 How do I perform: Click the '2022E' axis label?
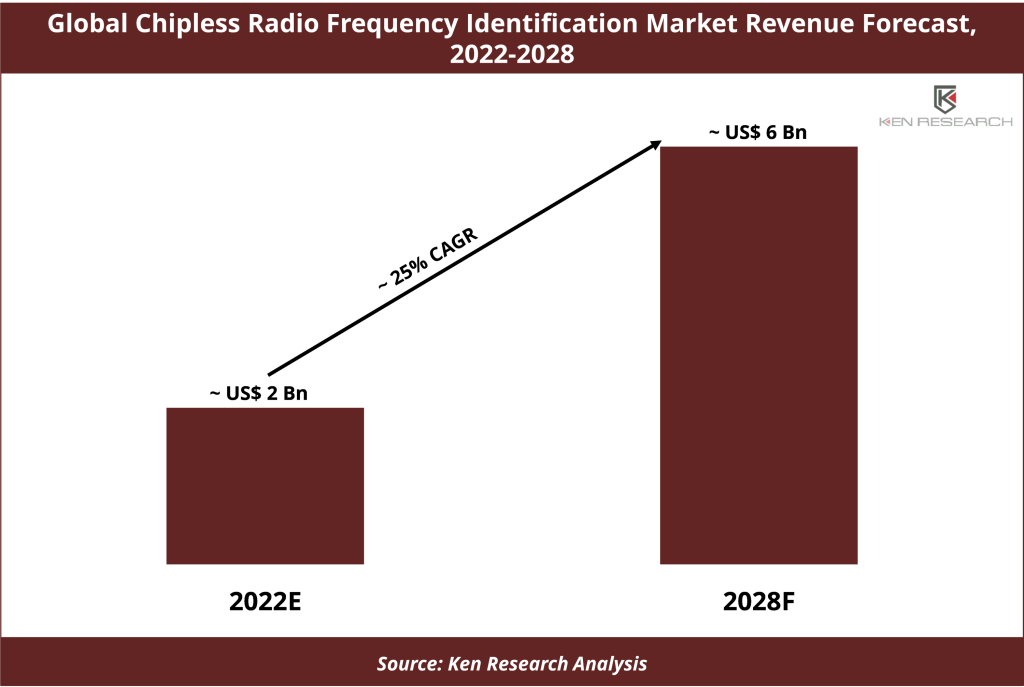click(x=265, y=601)
